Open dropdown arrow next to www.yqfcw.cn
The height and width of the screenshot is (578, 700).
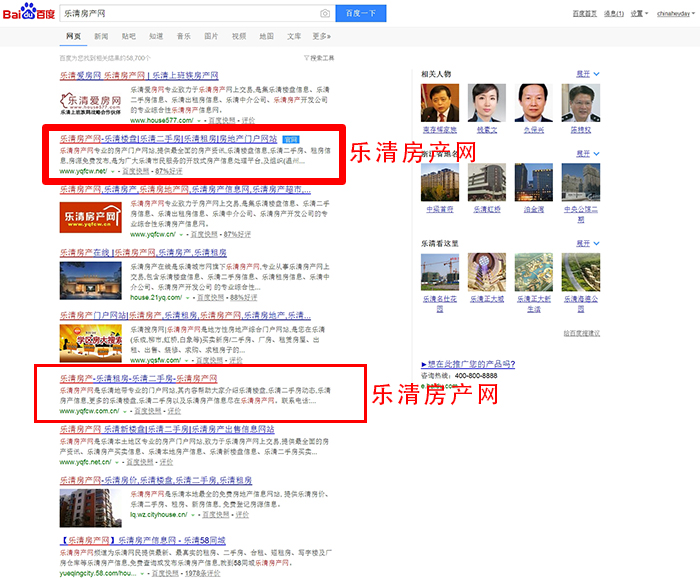click(x=181, y=235)
